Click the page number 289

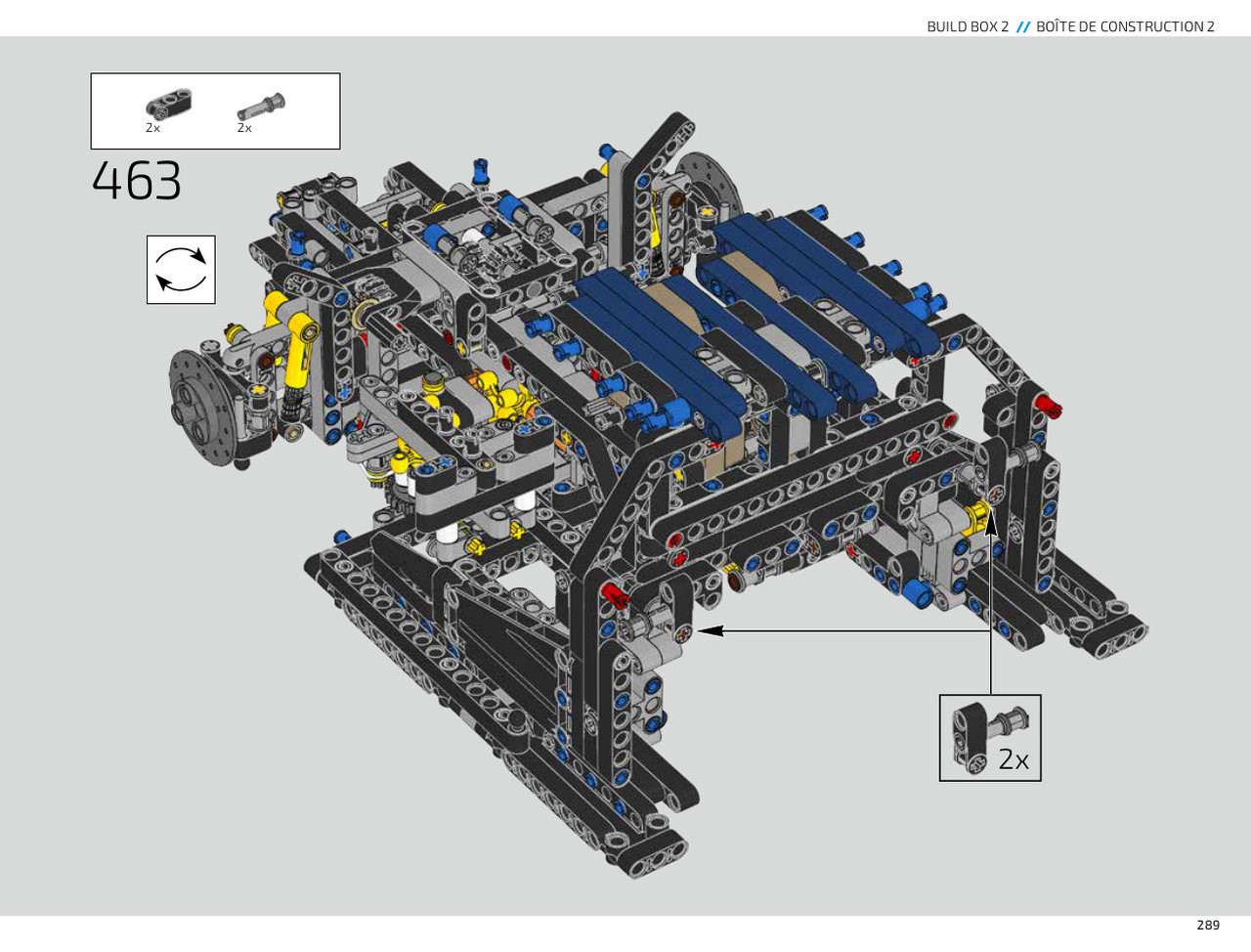1207,925
